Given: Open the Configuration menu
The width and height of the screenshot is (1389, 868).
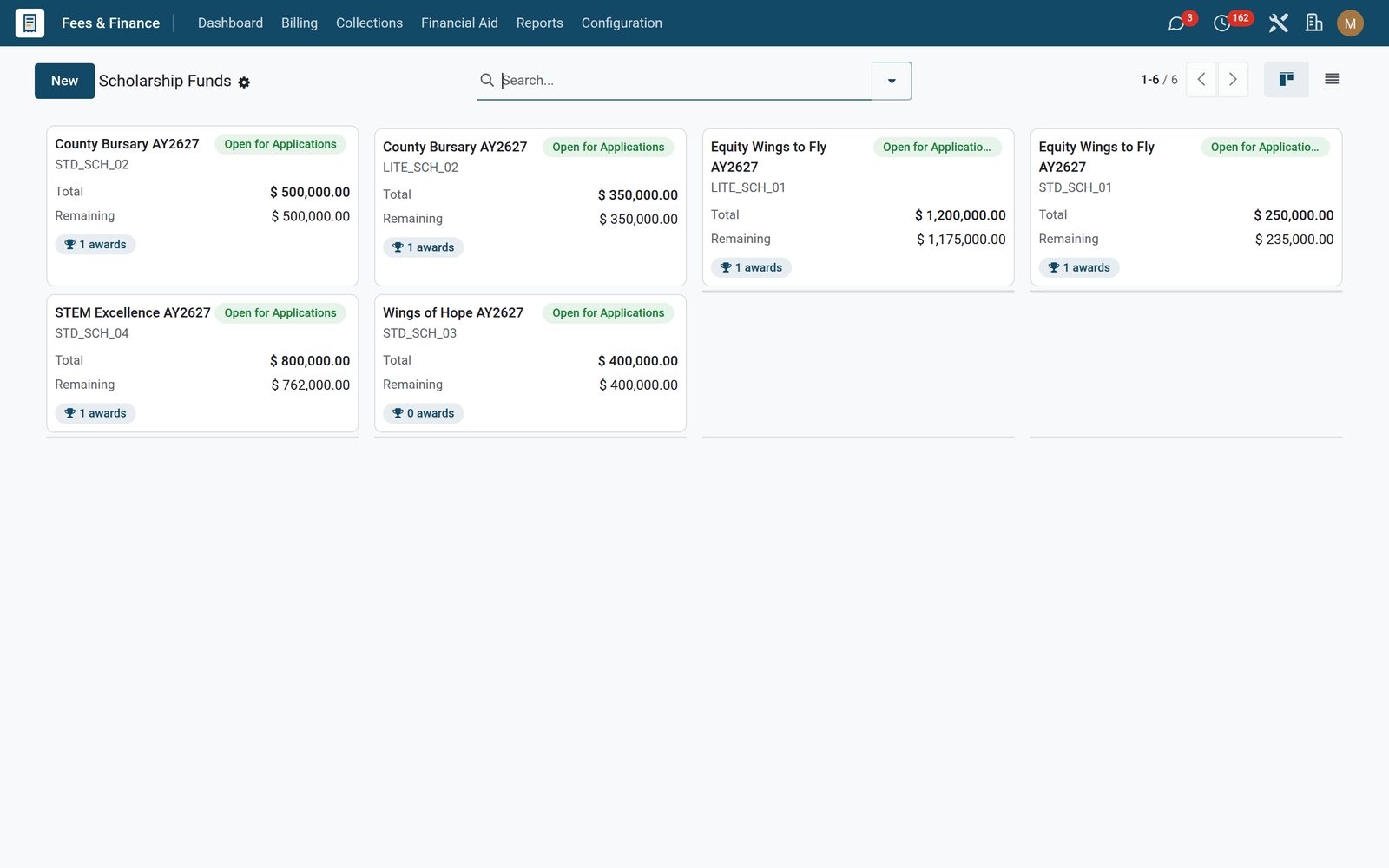Looking at the screenshot, I should tap(622, 23).
